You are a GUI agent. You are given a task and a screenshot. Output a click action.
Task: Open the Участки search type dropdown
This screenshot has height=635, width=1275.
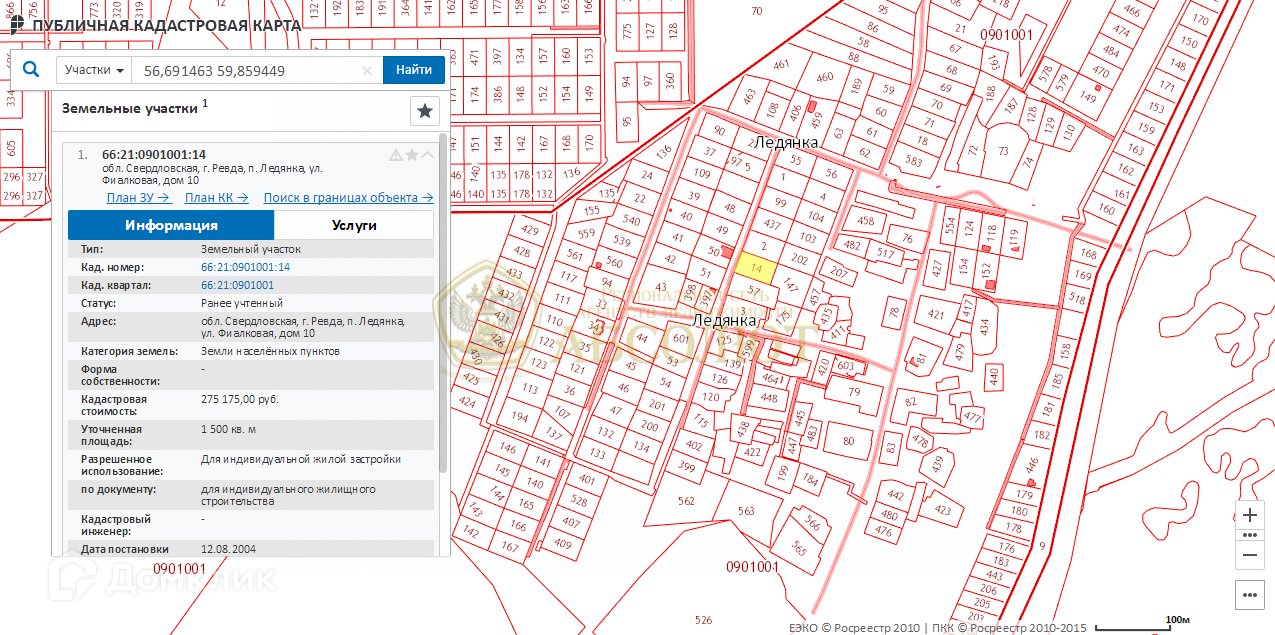click(95, 70)
